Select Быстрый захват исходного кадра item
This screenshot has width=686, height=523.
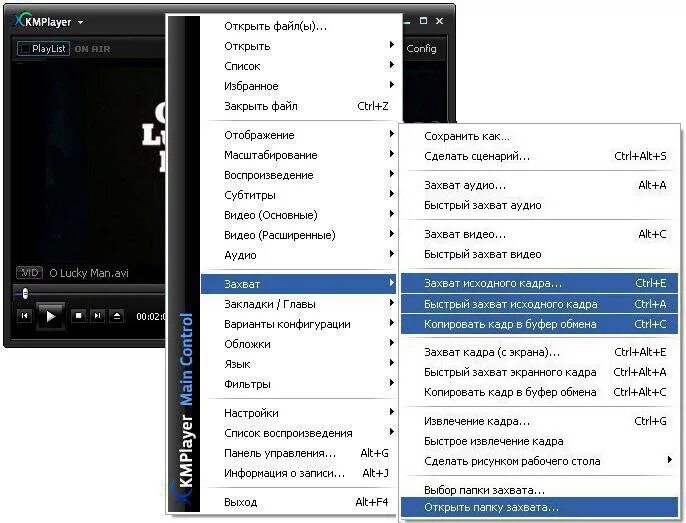[539, 304]
